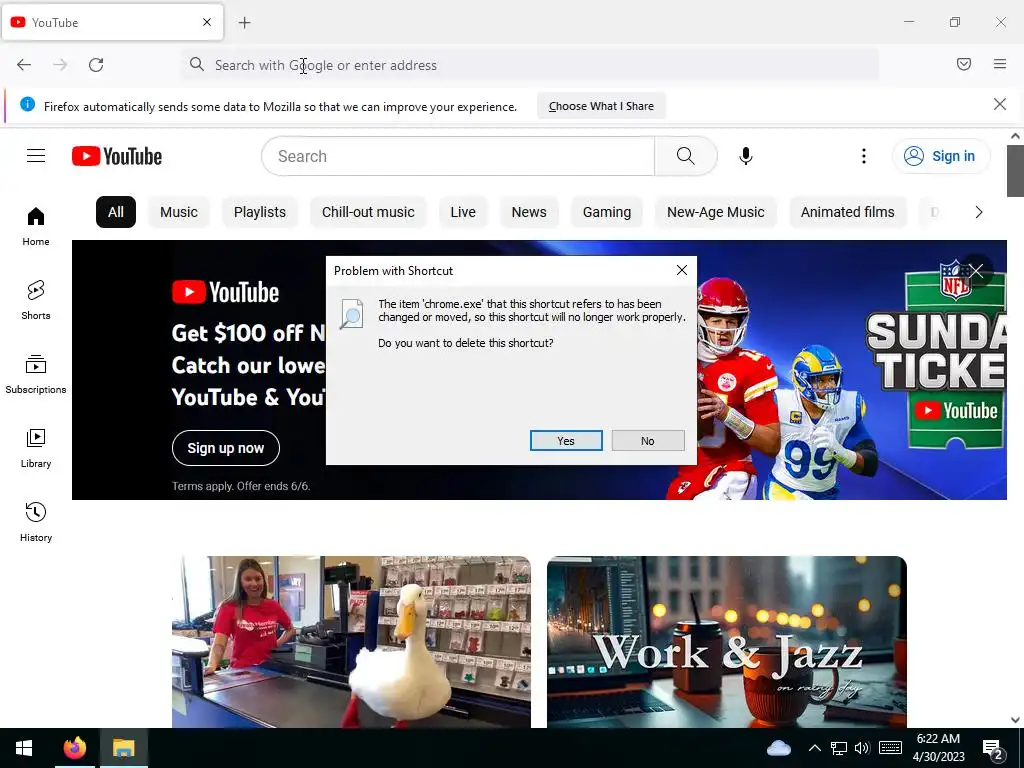Close the NFL Sunday Ticket banner

point(976,270)
